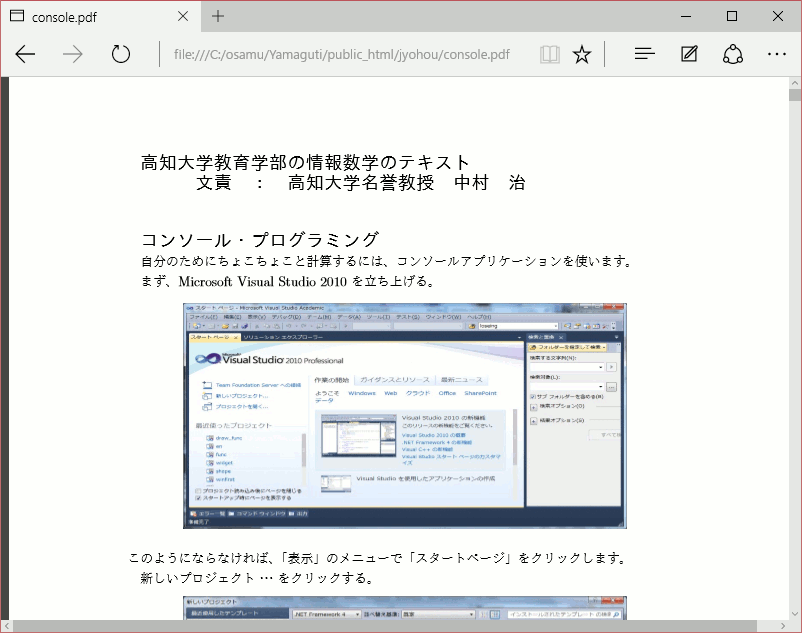Open the Hub panel icon
The width and height of the screenshot is (802, 633).
click(644, 54)
